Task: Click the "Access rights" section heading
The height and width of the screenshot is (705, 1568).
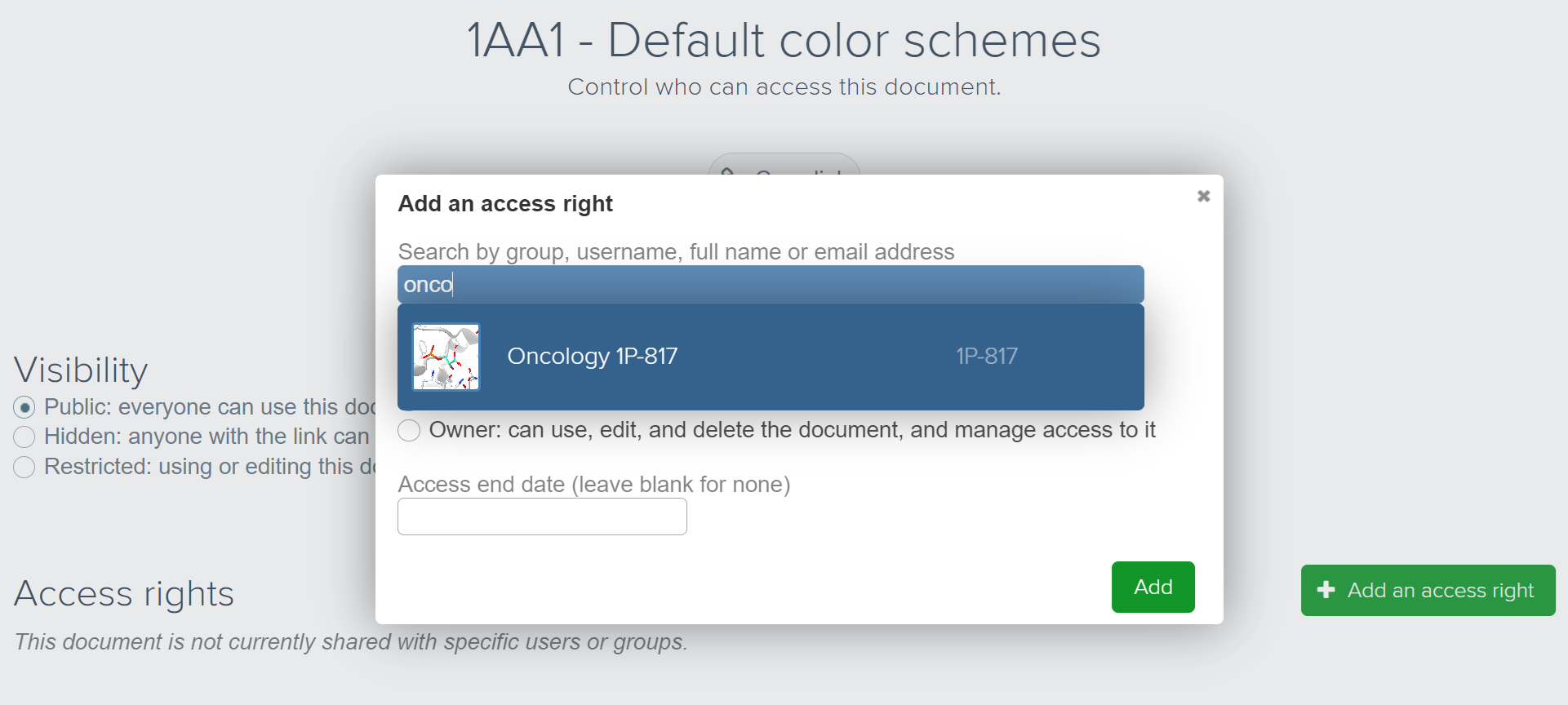Action: [124, 593]
